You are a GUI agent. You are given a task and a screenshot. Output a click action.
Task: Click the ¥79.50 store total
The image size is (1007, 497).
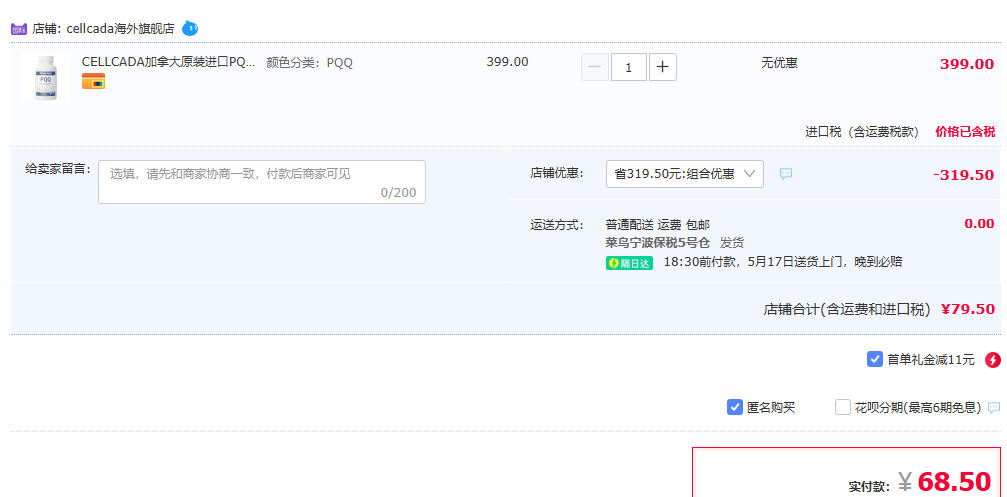(968, 309)
